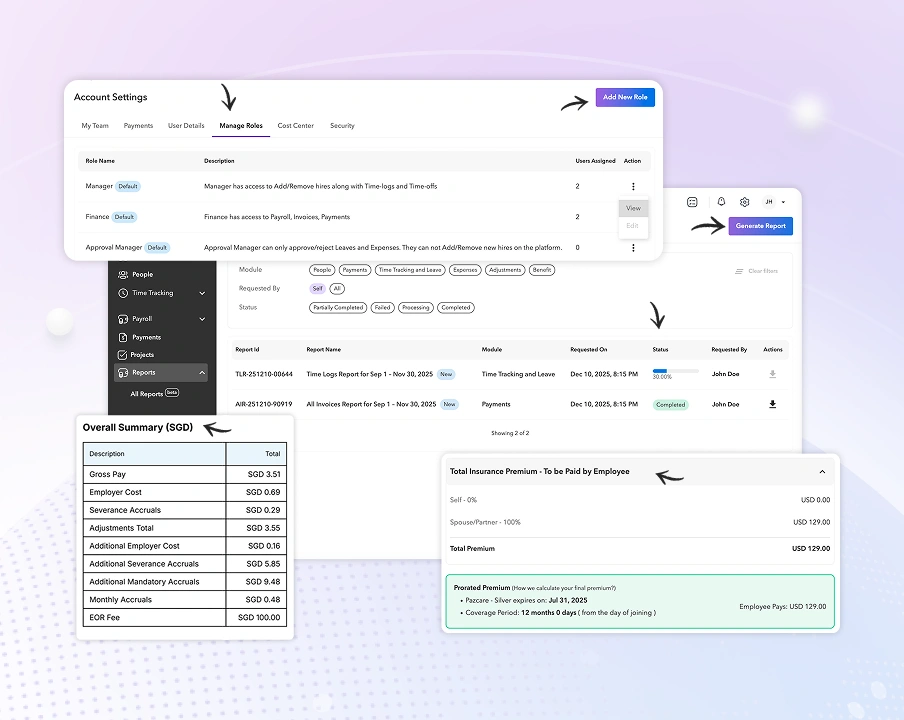Click the Report Name column header
The width and height of the screenshot is (904, 720).
324,350
